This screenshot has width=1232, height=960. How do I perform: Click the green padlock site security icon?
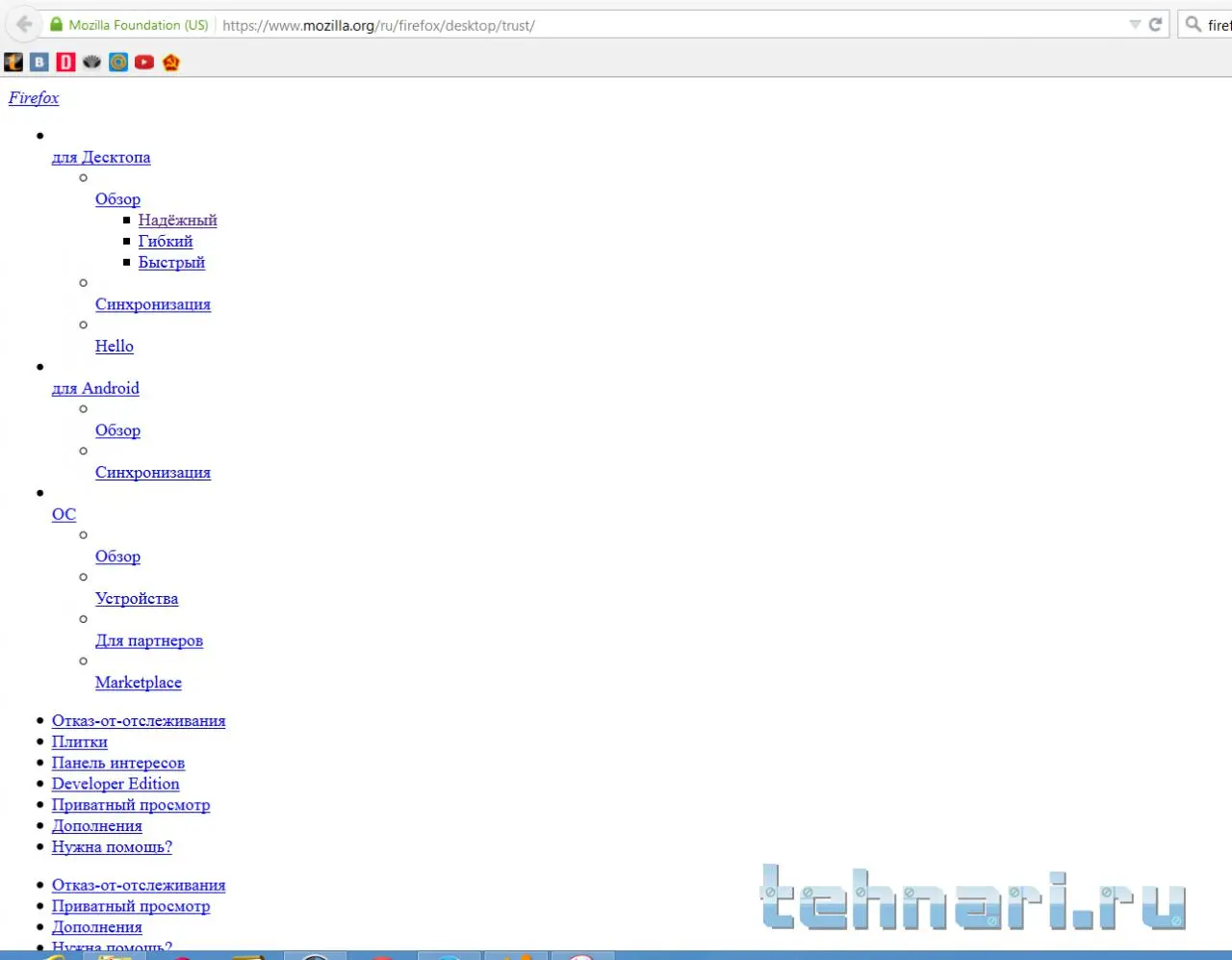(x=57, y=25)
